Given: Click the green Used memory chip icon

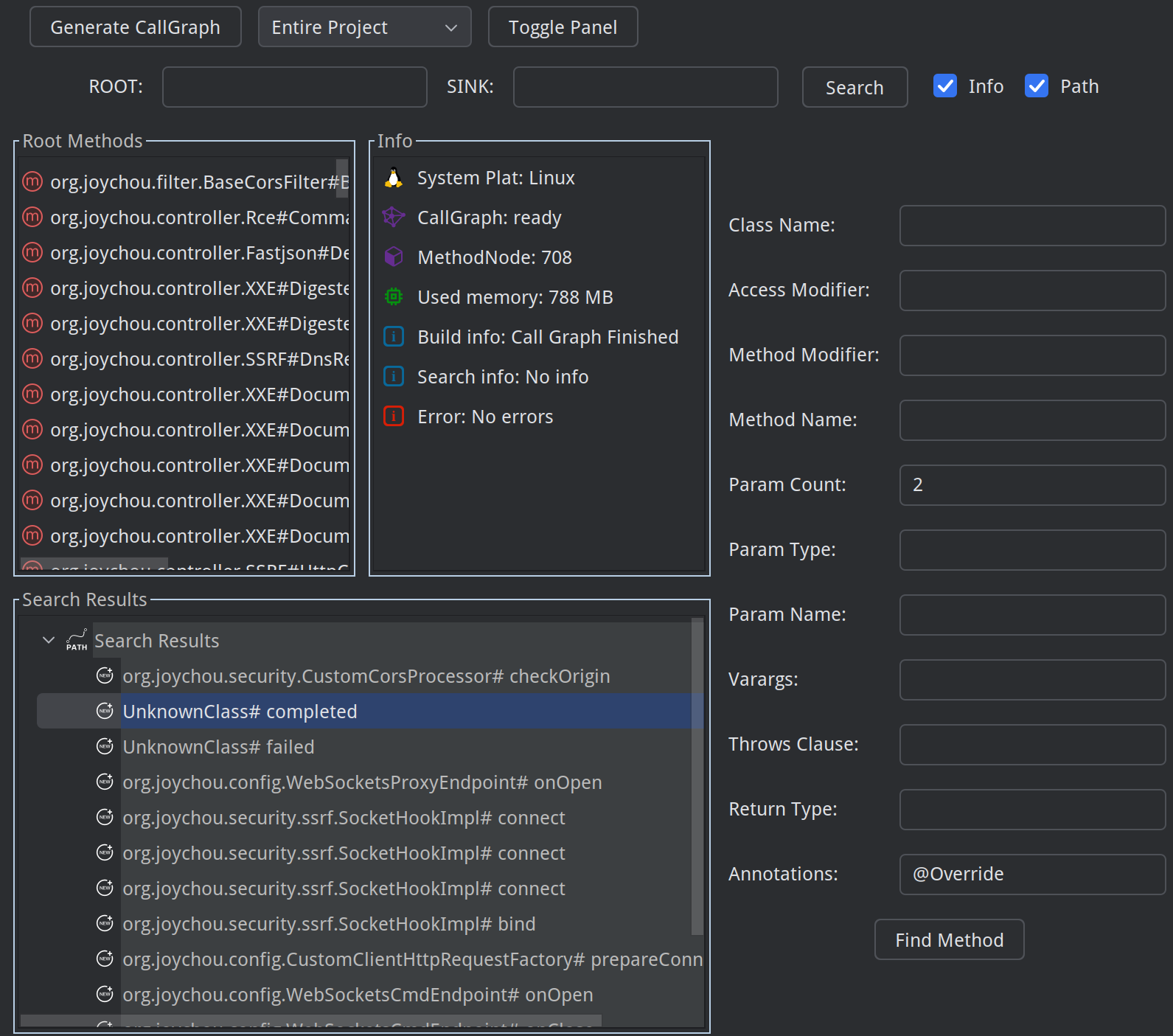Looking at the screenshot, I should point(394,297).
